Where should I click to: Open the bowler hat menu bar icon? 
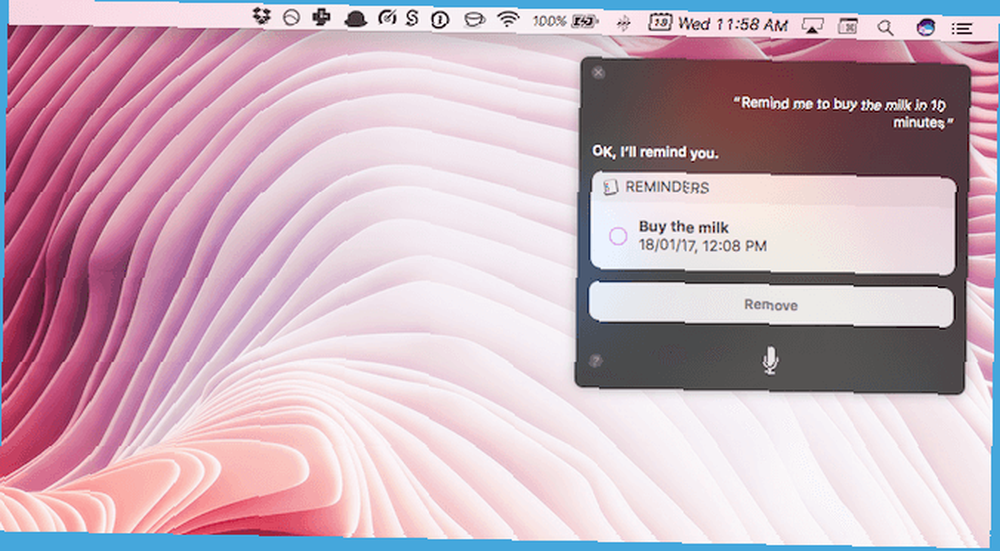355,20
